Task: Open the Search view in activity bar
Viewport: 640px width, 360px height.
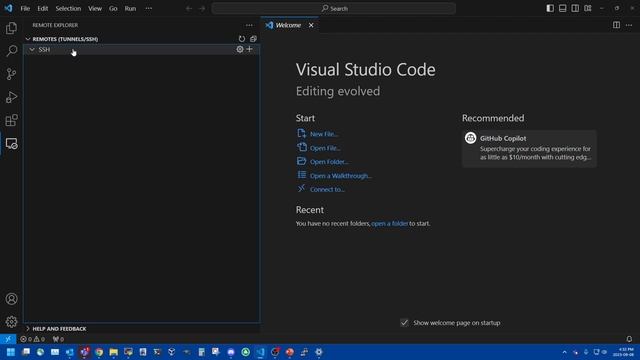Action: pos(11,51)
